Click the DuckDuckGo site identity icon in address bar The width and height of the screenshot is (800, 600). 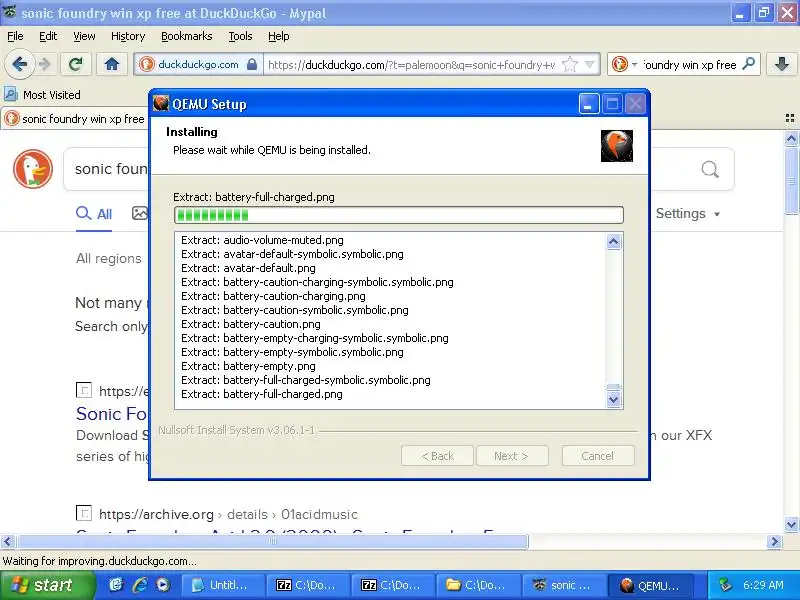click(147, 64)
